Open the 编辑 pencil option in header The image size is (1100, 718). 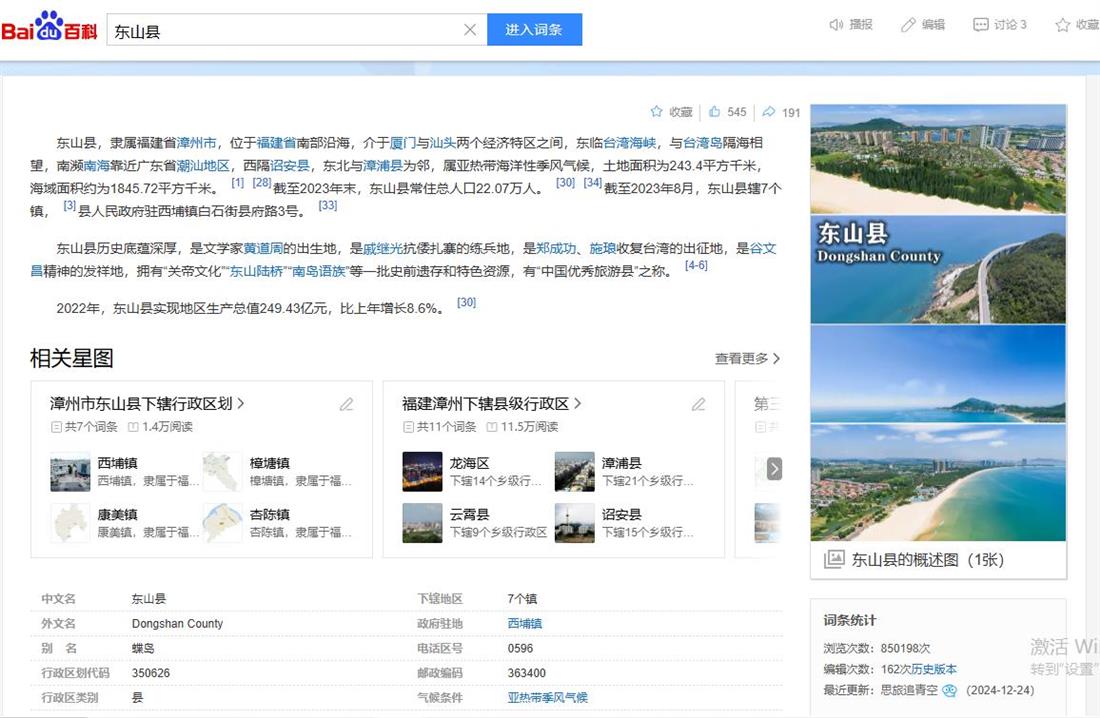923,25
